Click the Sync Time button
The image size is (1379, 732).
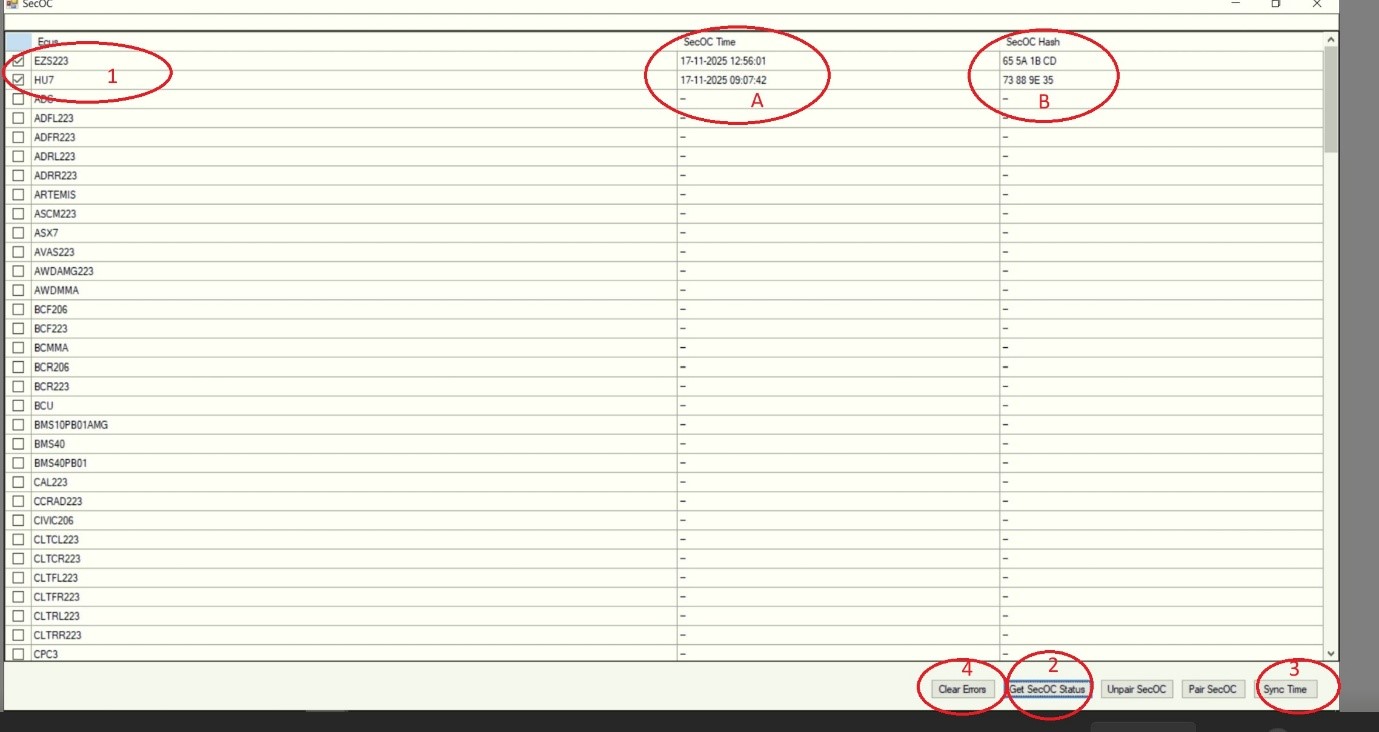click(x=1285, y=689)
